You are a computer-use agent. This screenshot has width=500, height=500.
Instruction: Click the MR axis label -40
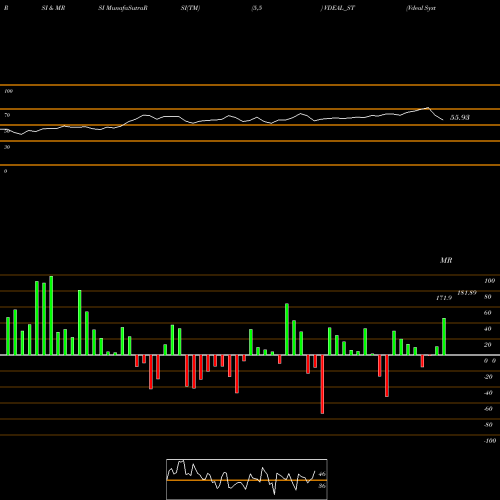488,393
